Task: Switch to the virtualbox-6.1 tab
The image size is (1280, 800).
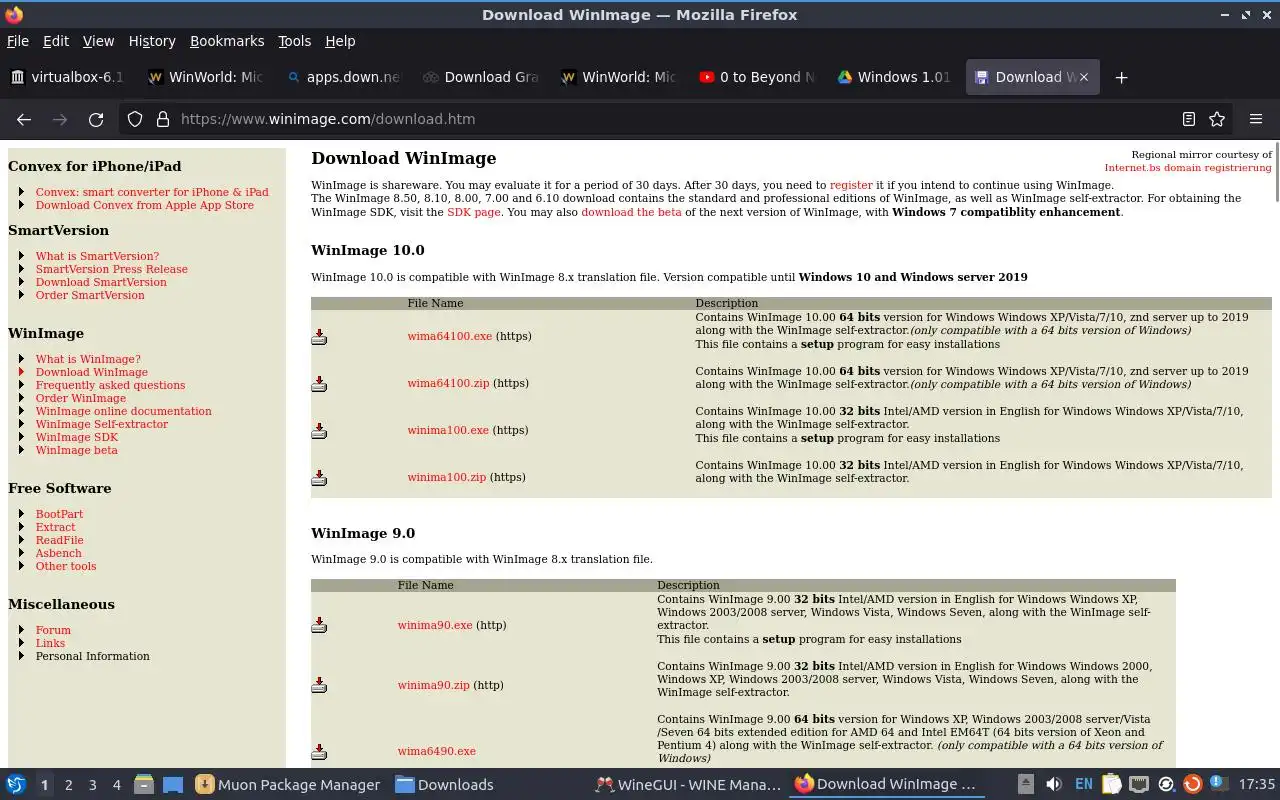Action: click(x=67, y=77)
